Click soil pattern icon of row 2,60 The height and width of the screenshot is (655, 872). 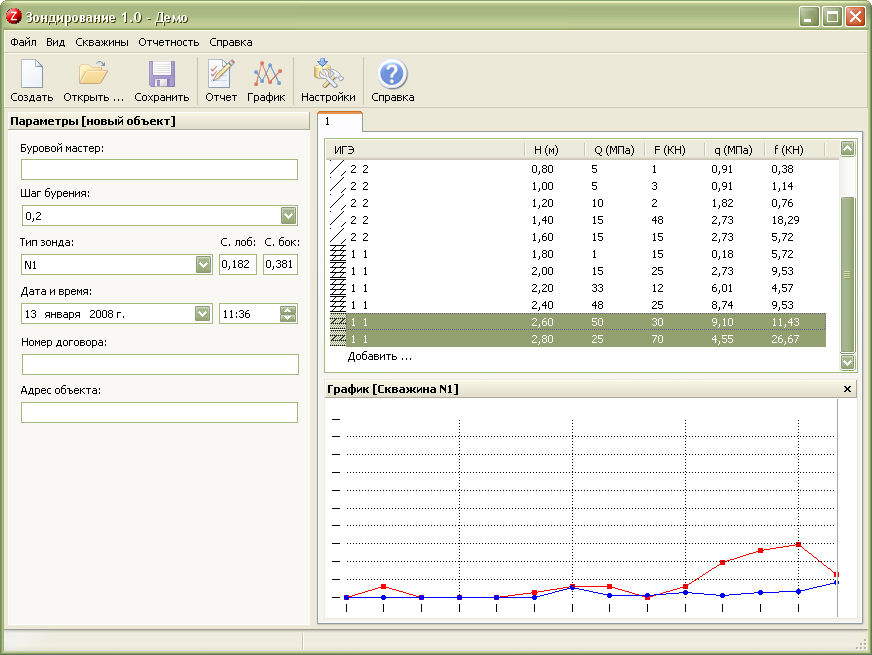pos(338,322)
